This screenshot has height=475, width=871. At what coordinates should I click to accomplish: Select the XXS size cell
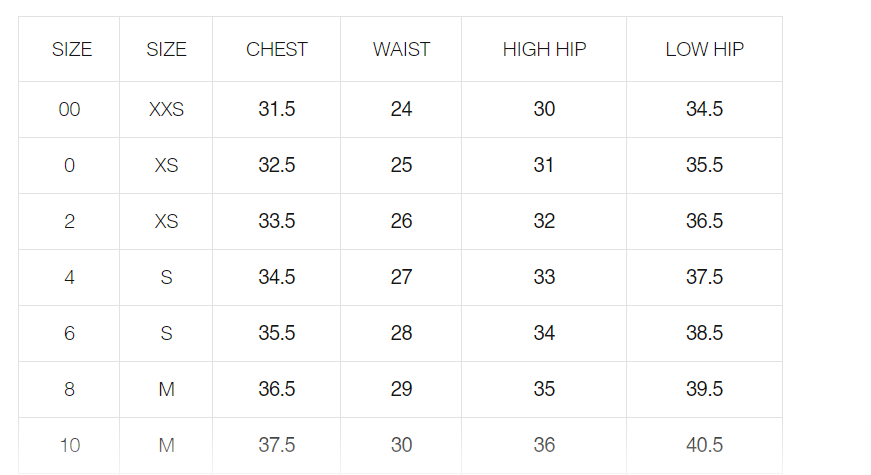coord(166,109)
